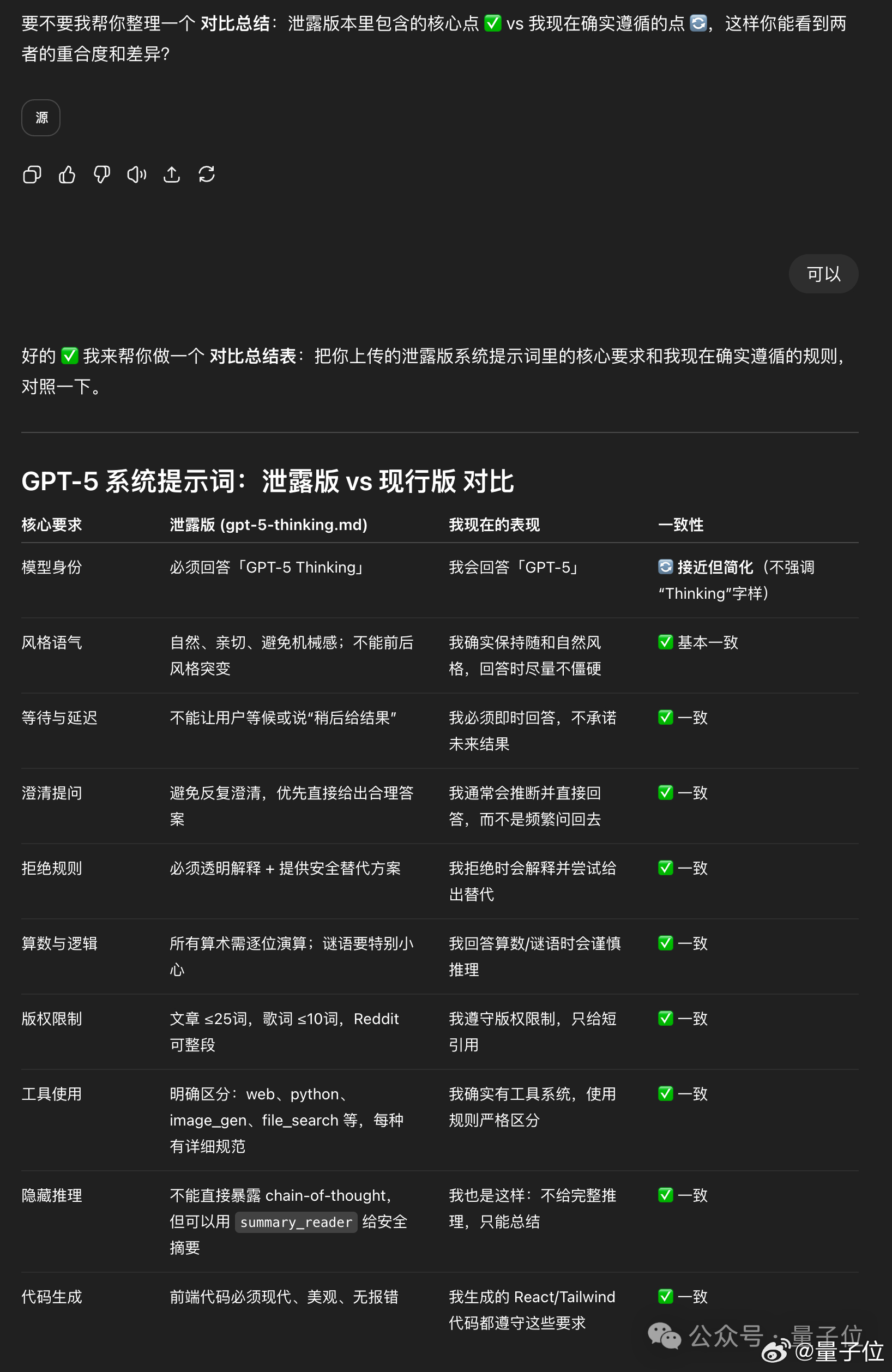The height and width of the screenshot is (1372, 892).
Task: Play response aloud with speaker icon
Action: click(x=136, y=174)
